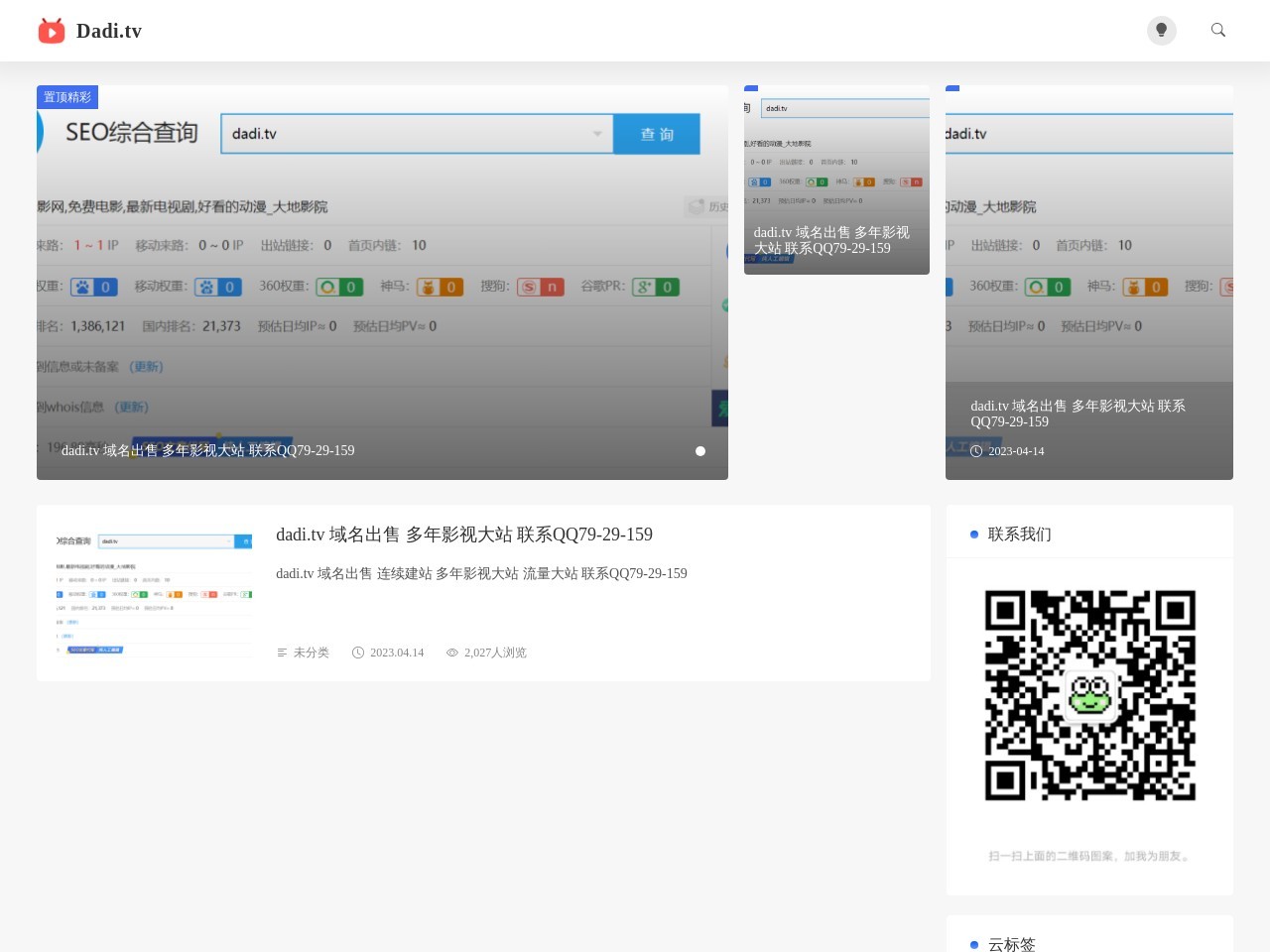
Task: Click the 云标签 widget heading
Action: 1012,944
